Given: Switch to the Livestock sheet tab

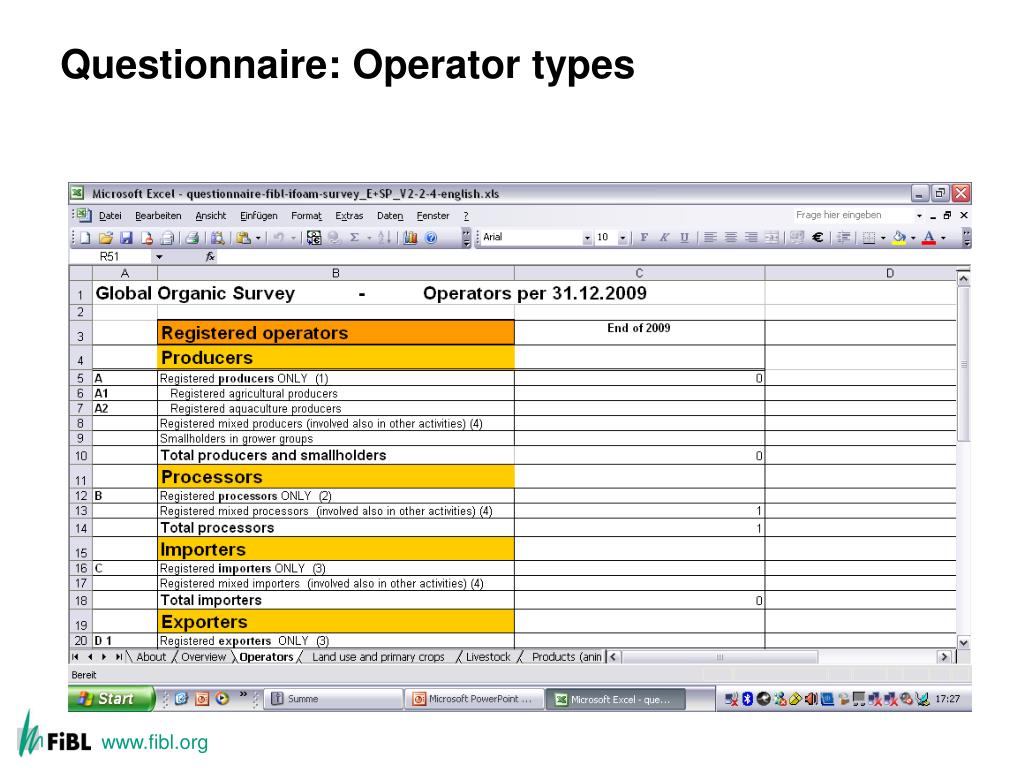Looking at the screenshot, I should tap(487, 657).
